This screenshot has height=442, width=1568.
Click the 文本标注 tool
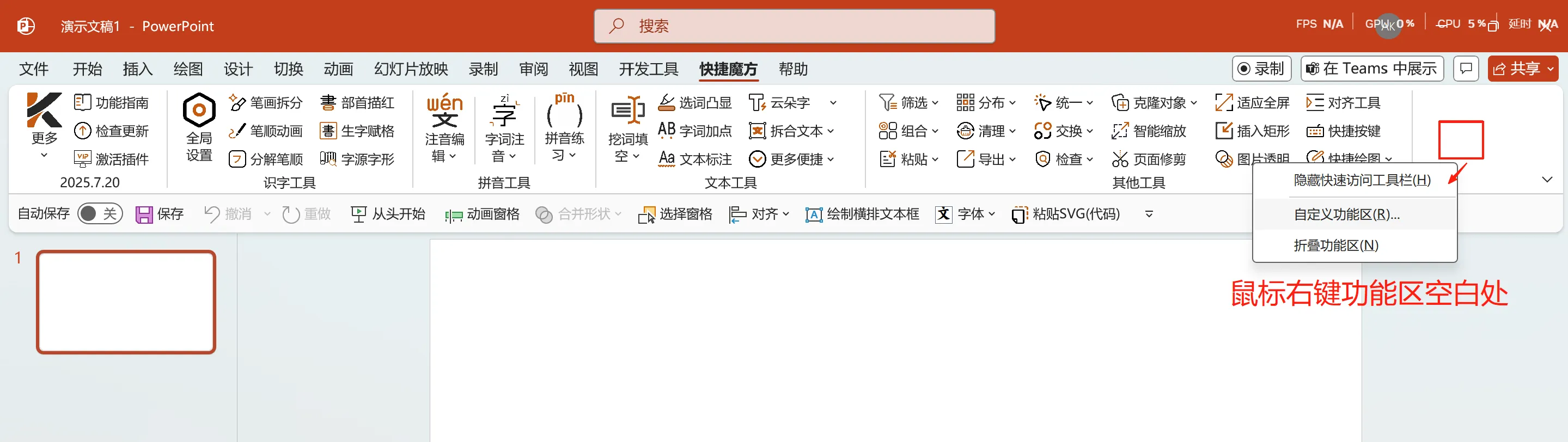(694, 159)
